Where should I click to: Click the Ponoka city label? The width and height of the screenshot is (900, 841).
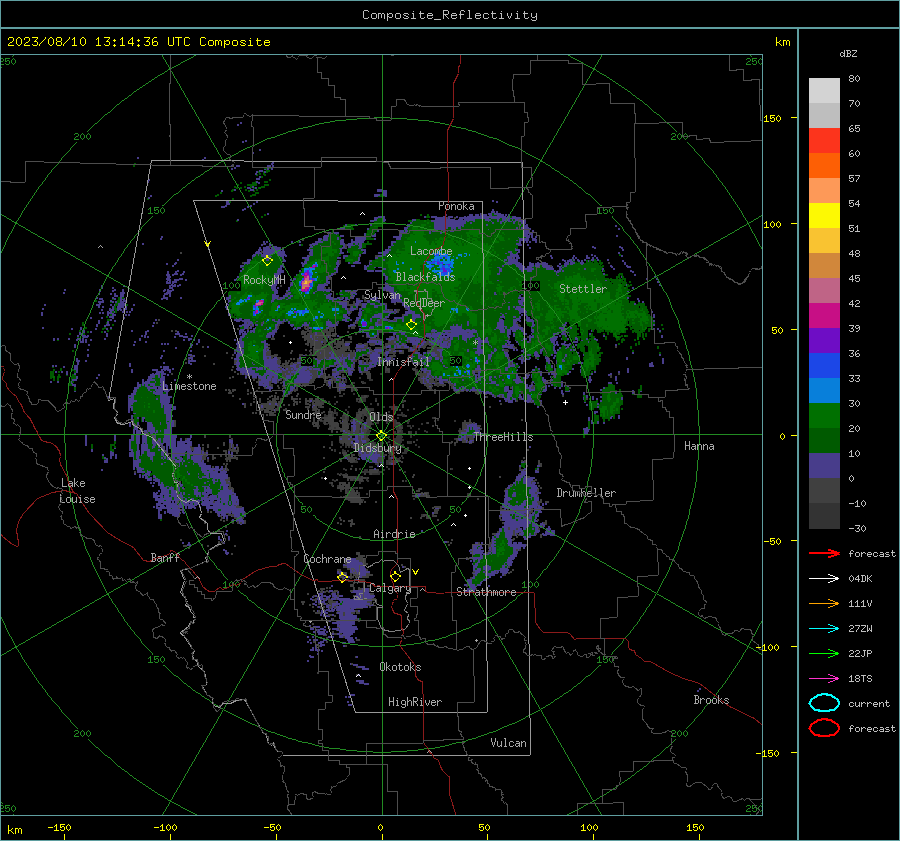(456, 206)
